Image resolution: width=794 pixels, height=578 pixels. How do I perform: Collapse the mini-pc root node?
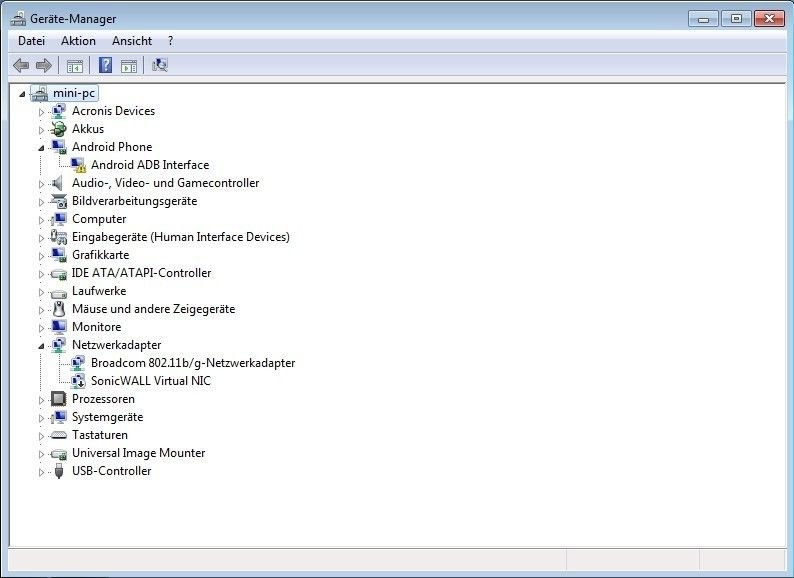pyautogui.click(x=22, y=94)
